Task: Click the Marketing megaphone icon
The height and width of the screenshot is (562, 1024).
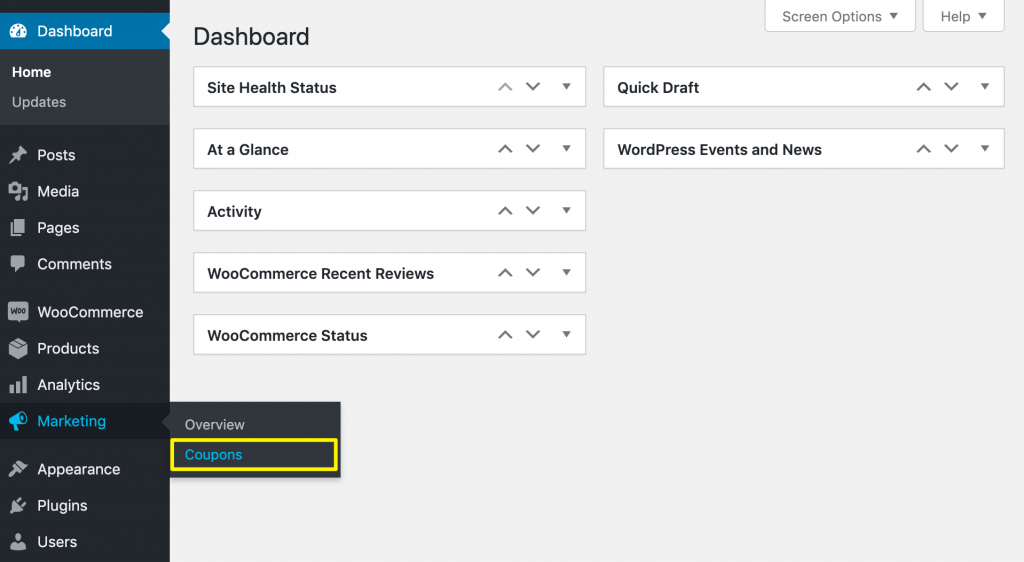Action: point(18,421)
